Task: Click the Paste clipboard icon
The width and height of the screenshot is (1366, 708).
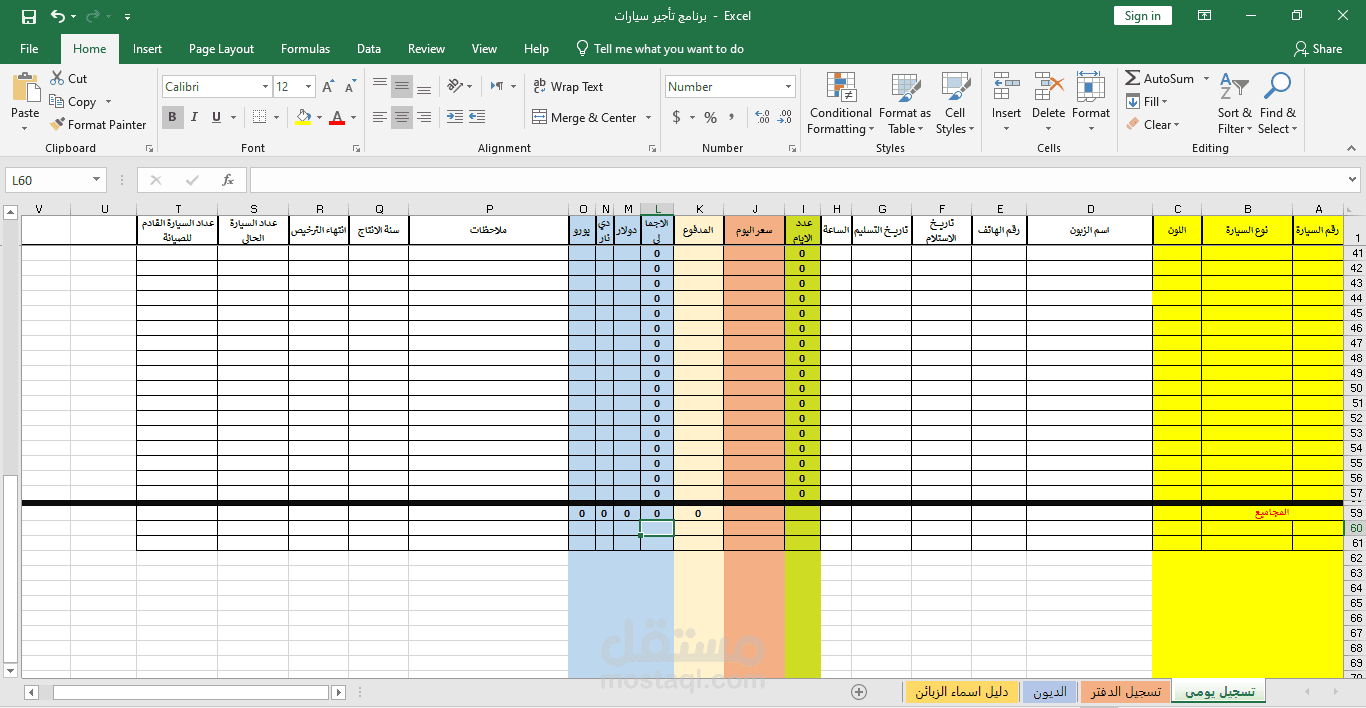Action: pos(25,88)
